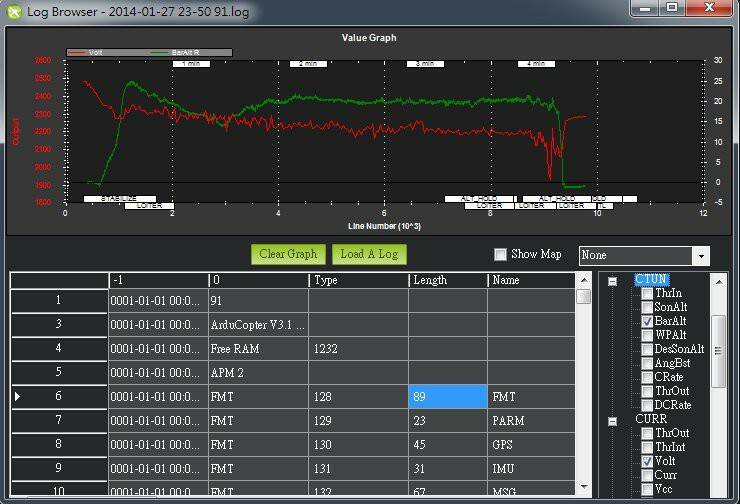Click the Value Graph title
The height and width of the screenshot is (504, 740).
coord(369,38)
